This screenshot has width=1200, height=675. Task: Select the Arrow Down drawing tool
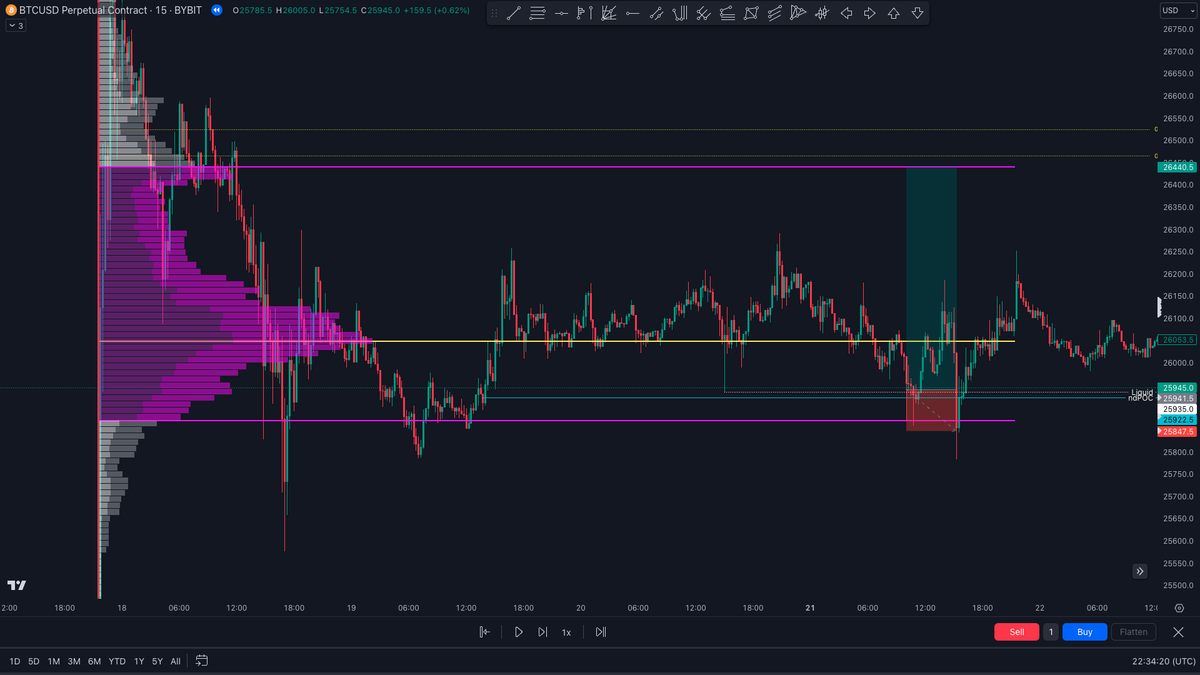click(917, 14)
